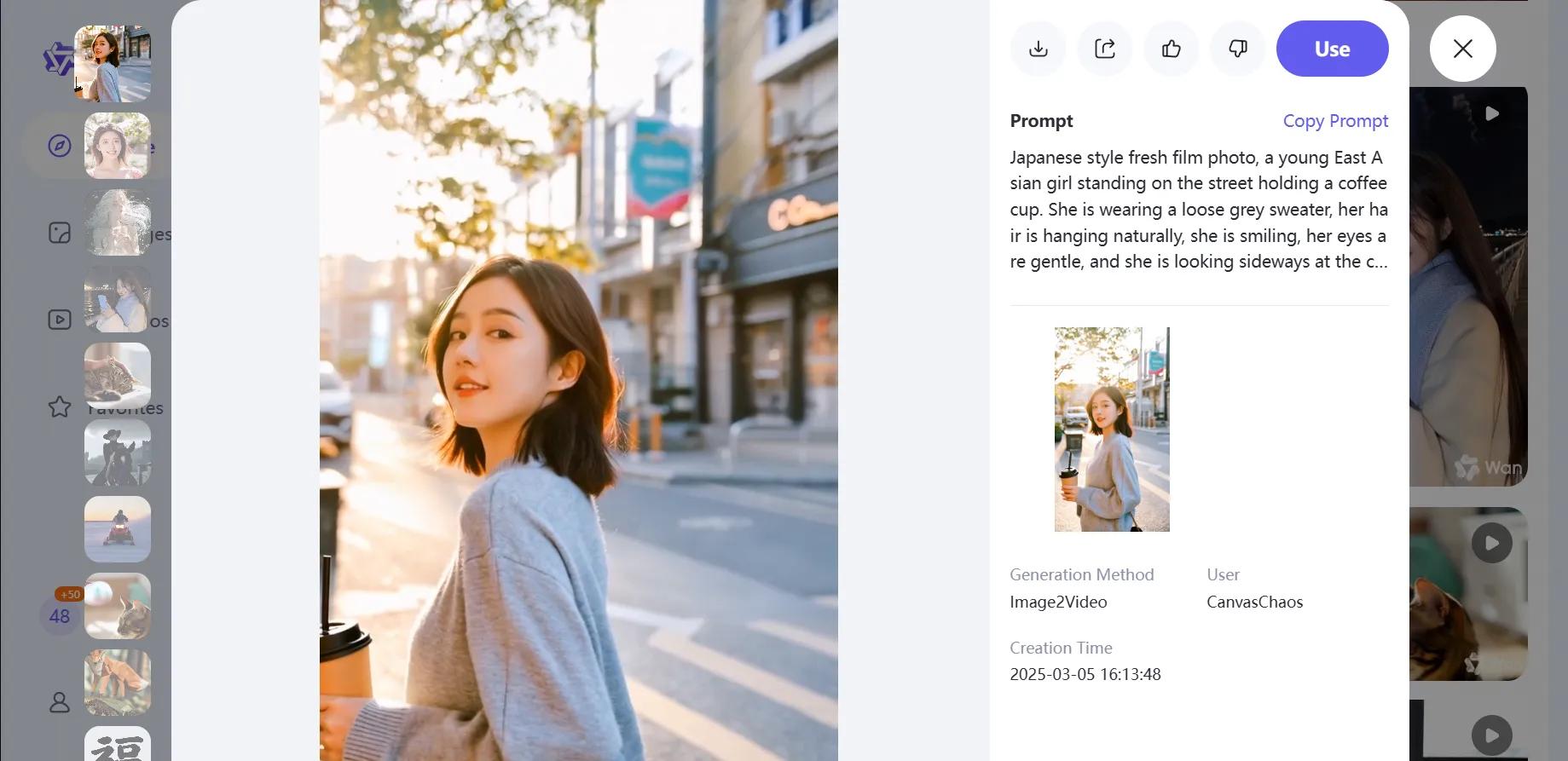
Task: Click the 48 credits badge
Action: 60,615
